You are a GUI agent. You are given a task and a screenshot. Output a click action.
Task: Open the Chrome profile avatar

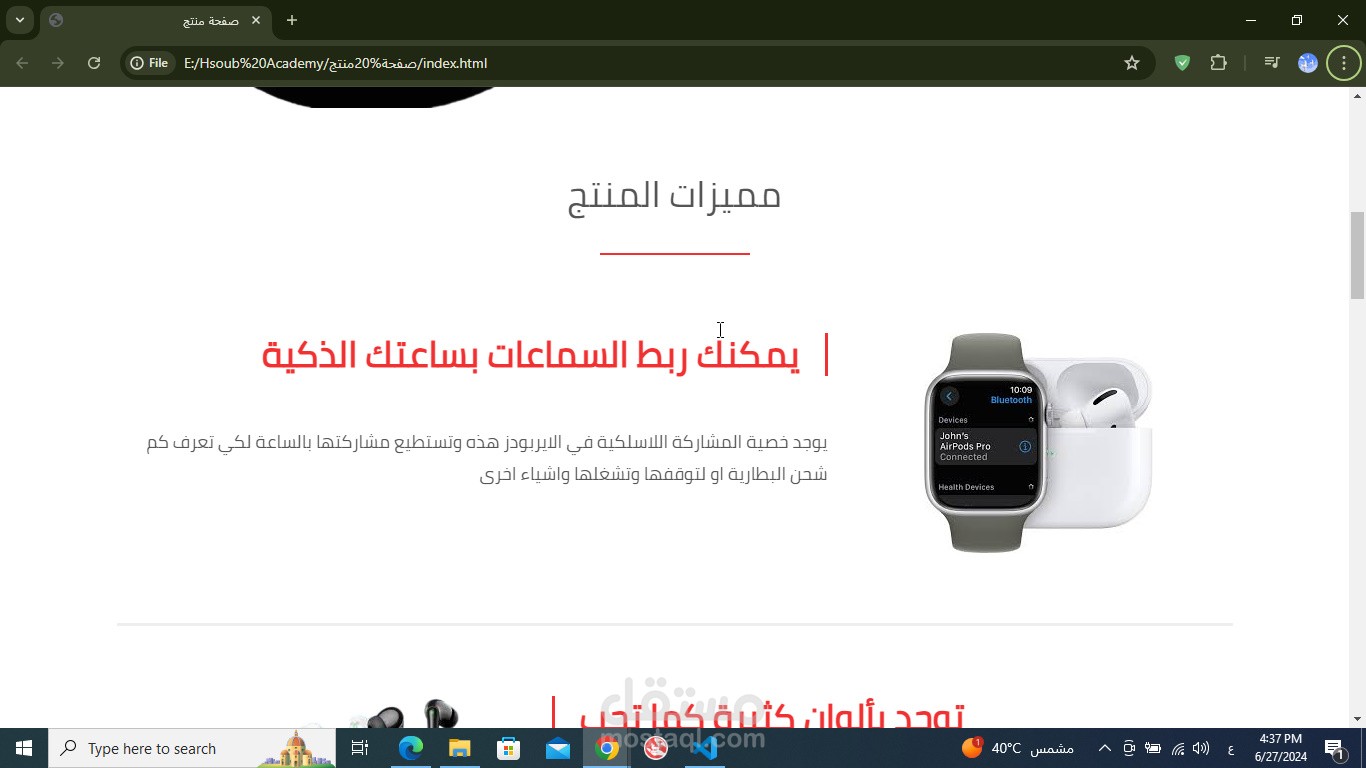point(1308,63)
